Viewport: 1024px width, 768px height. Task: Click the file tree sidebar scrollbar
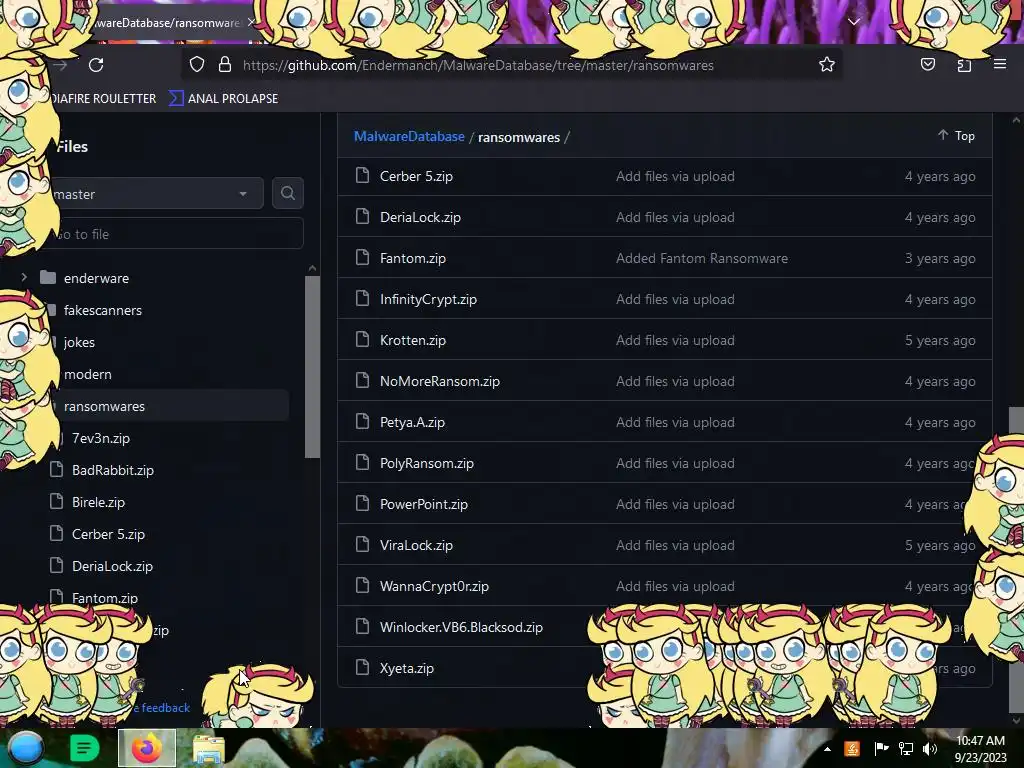[312, 367]
